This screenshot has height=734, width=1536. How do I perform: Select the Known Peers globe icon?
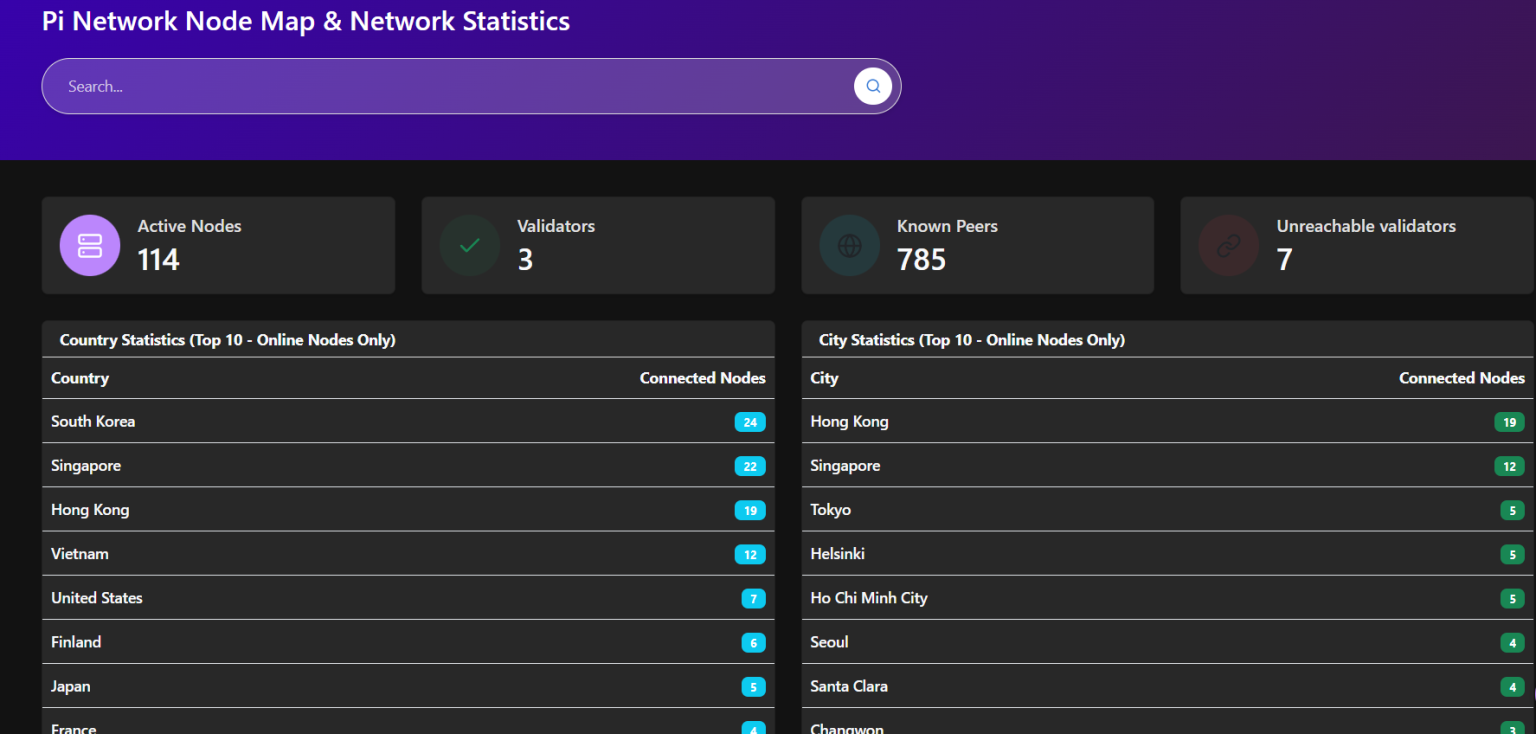849,245
